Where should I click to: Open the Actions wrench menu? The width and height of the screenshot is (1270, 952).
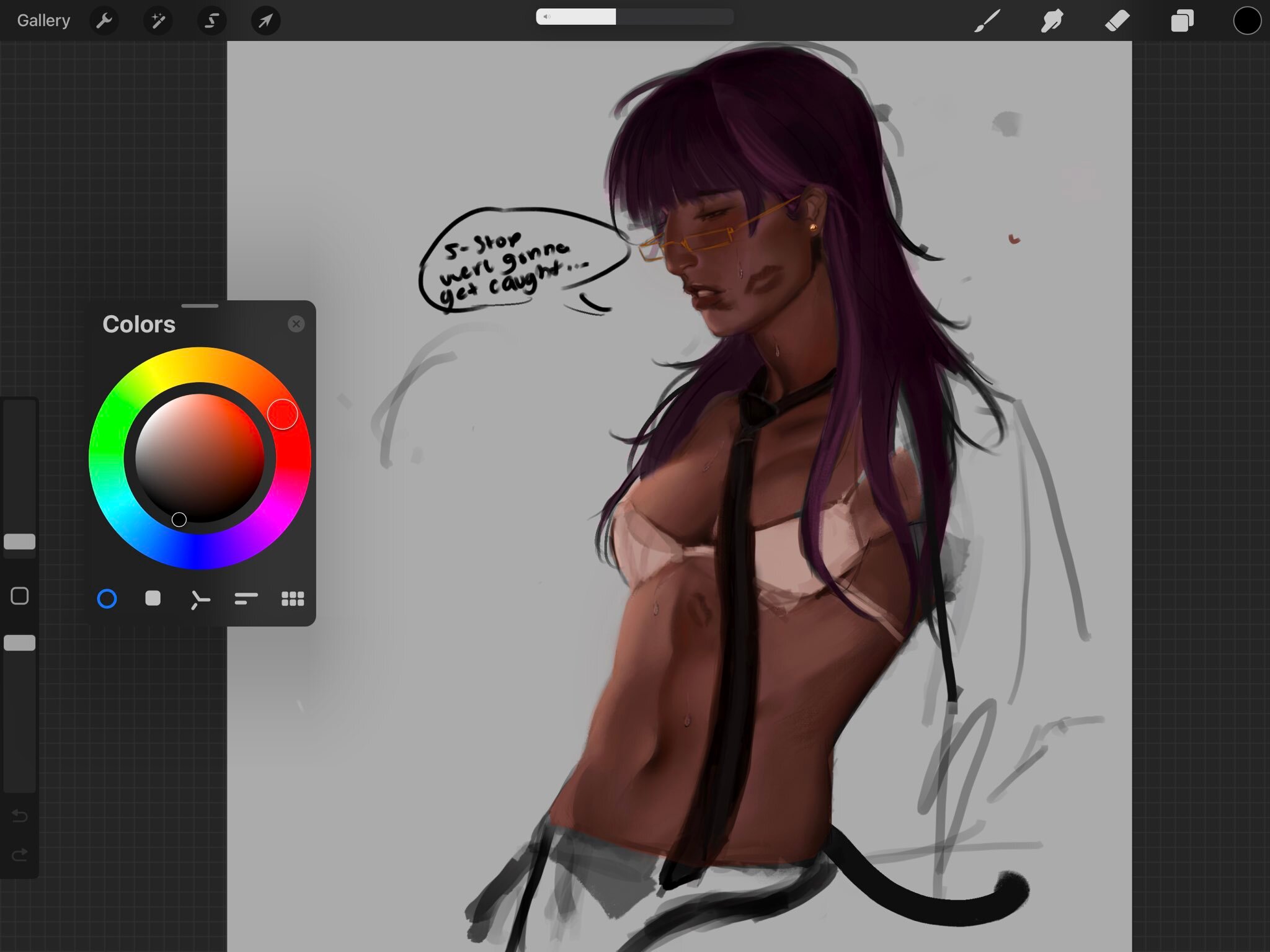click(x=104, y=20)
